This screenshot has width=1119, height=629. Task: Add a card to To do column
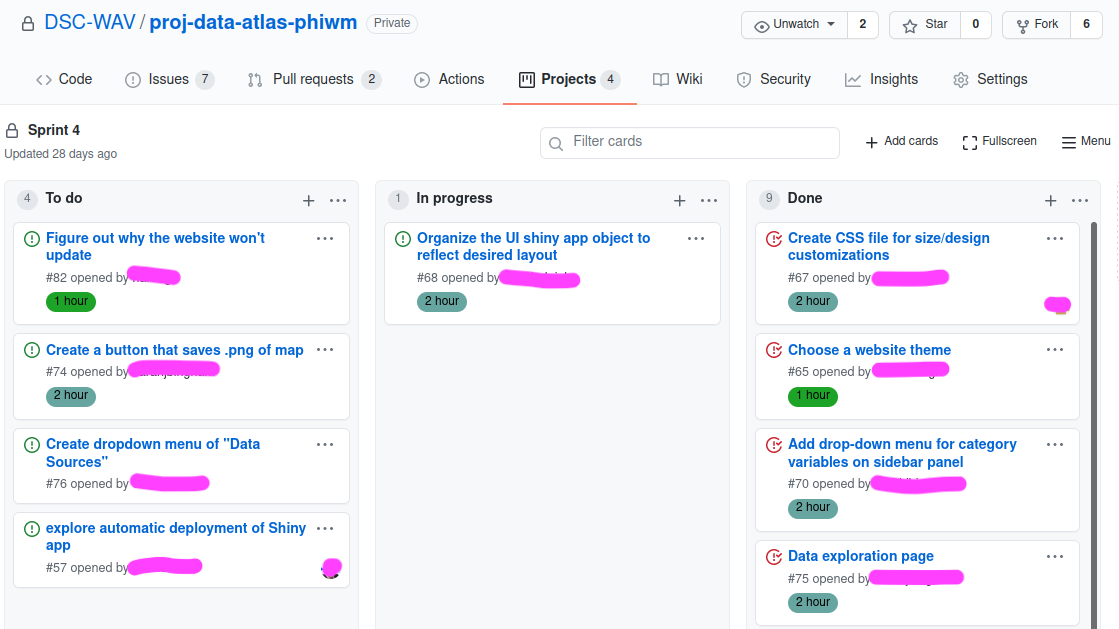click(309, 200)
